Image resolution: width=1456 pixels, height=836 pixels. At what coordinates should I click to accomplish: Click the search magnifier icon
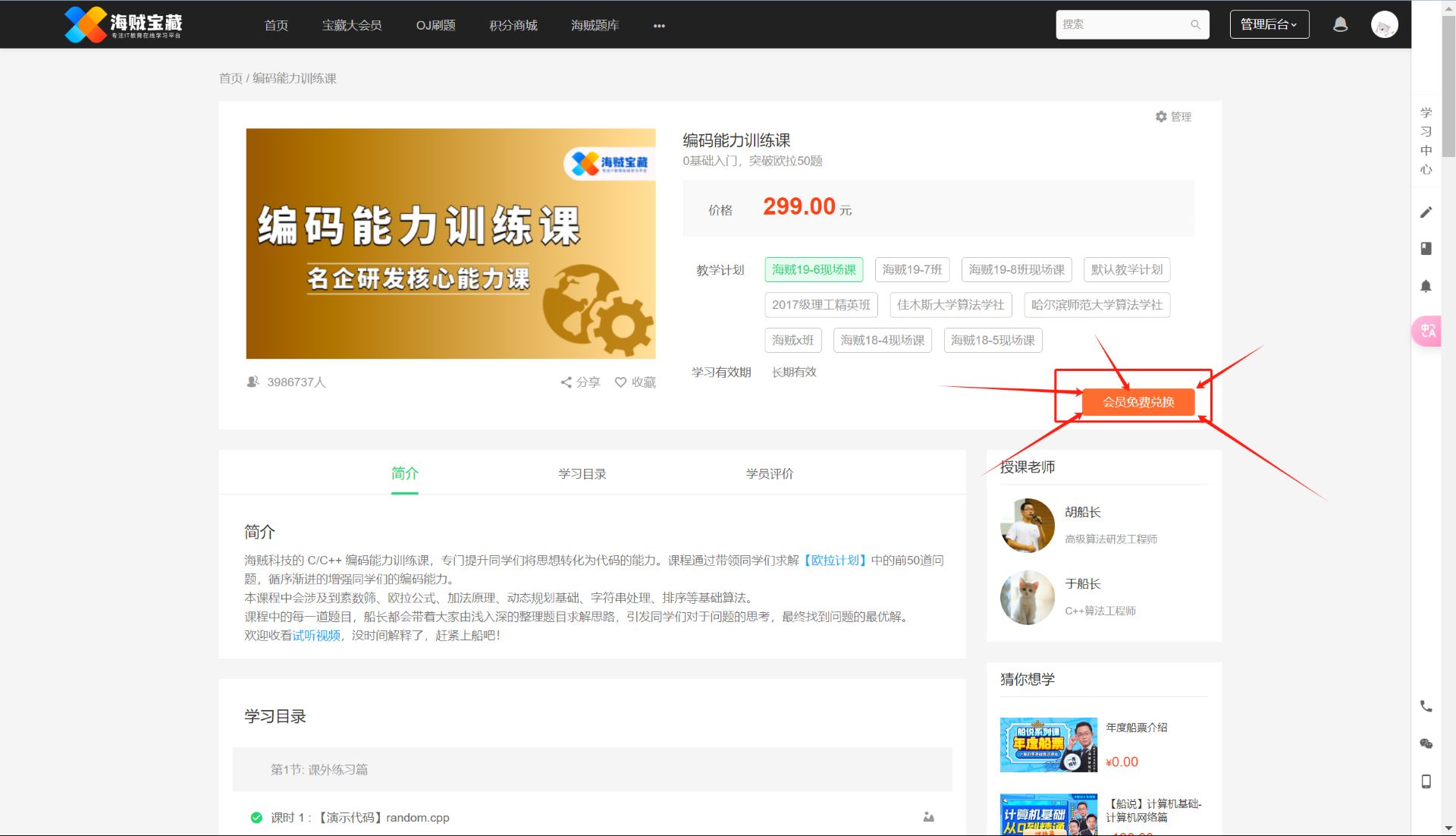[1195, 24]
